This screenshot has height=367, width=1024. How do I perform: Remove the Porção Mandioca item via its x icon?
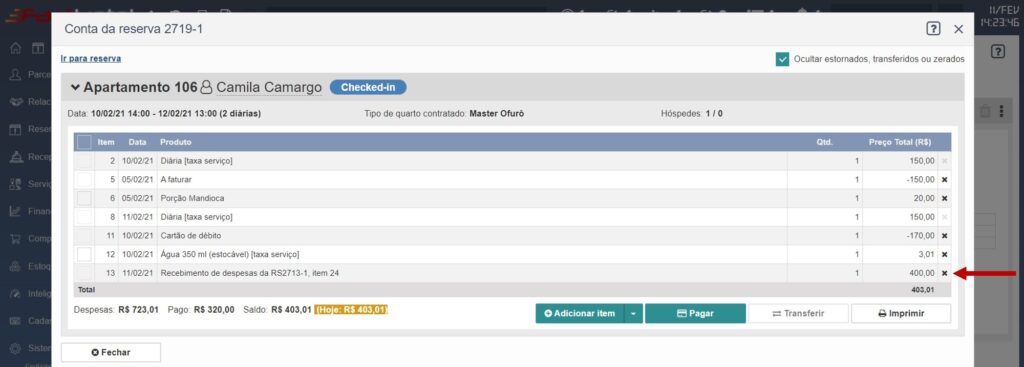tap(944, 198)
